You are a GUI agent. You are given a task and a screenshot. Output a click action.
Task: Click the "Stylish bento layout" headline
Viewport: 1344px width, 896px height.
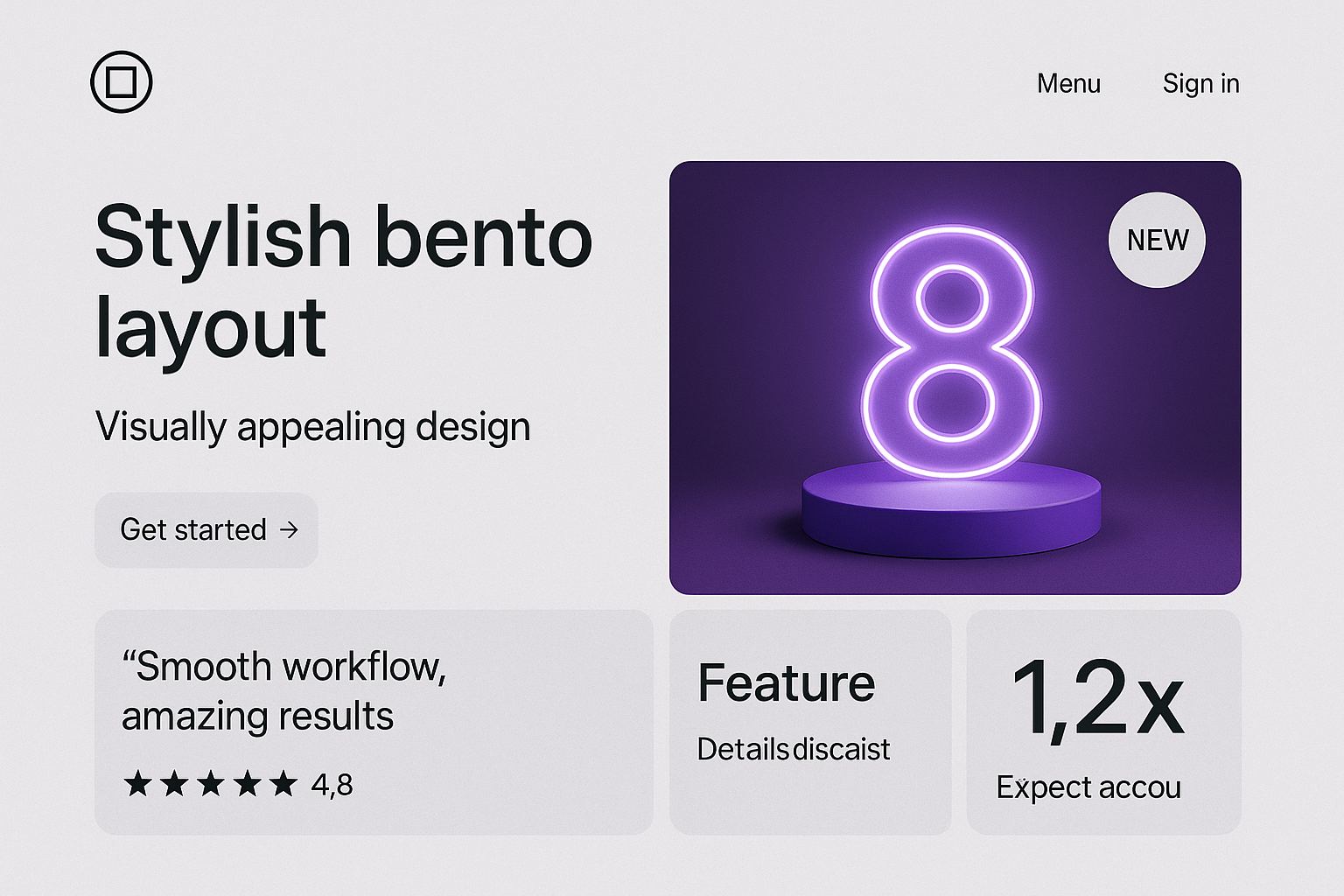pos(343,280)
